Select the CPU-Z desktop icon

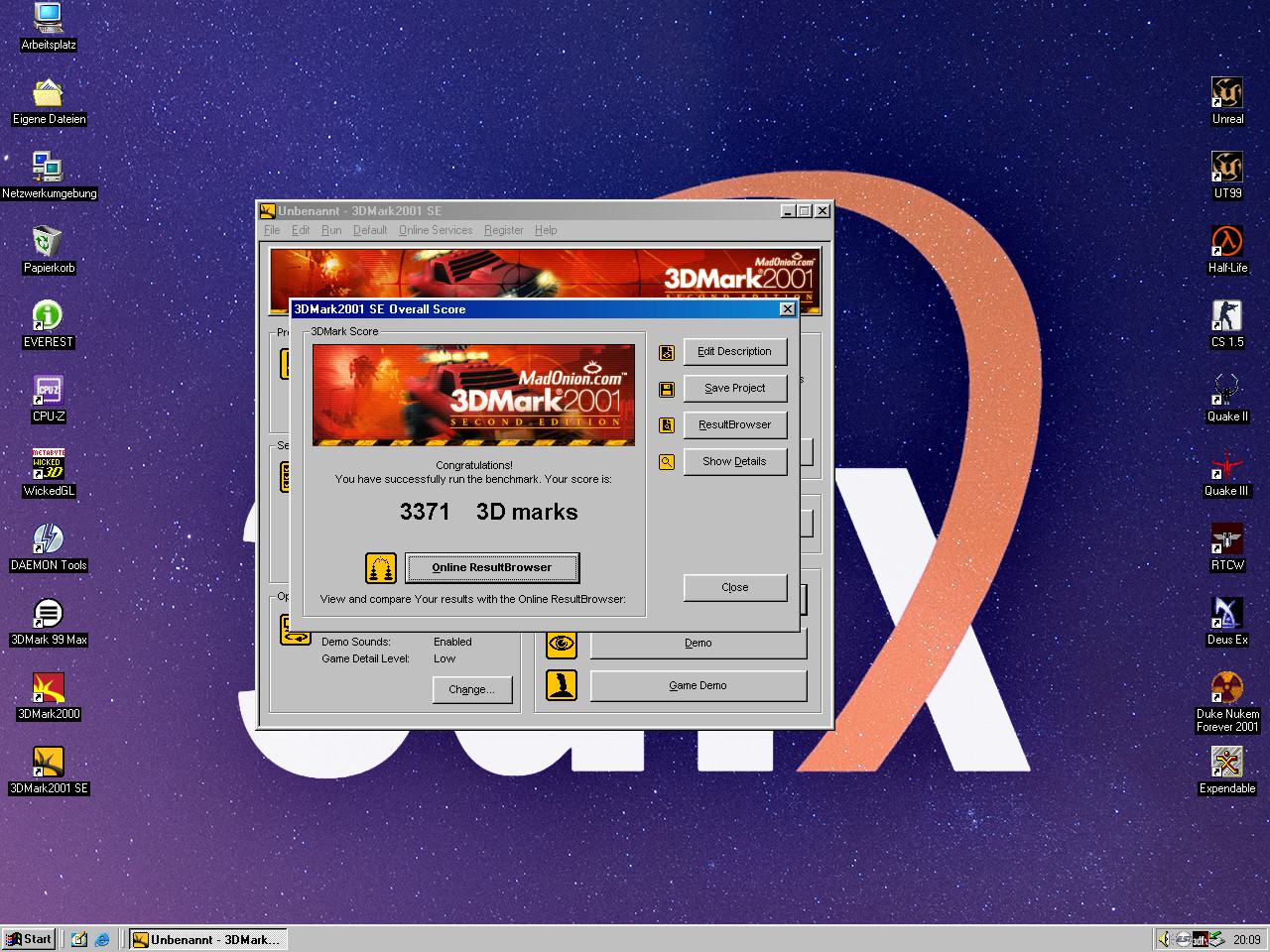[x=49, y=398]
